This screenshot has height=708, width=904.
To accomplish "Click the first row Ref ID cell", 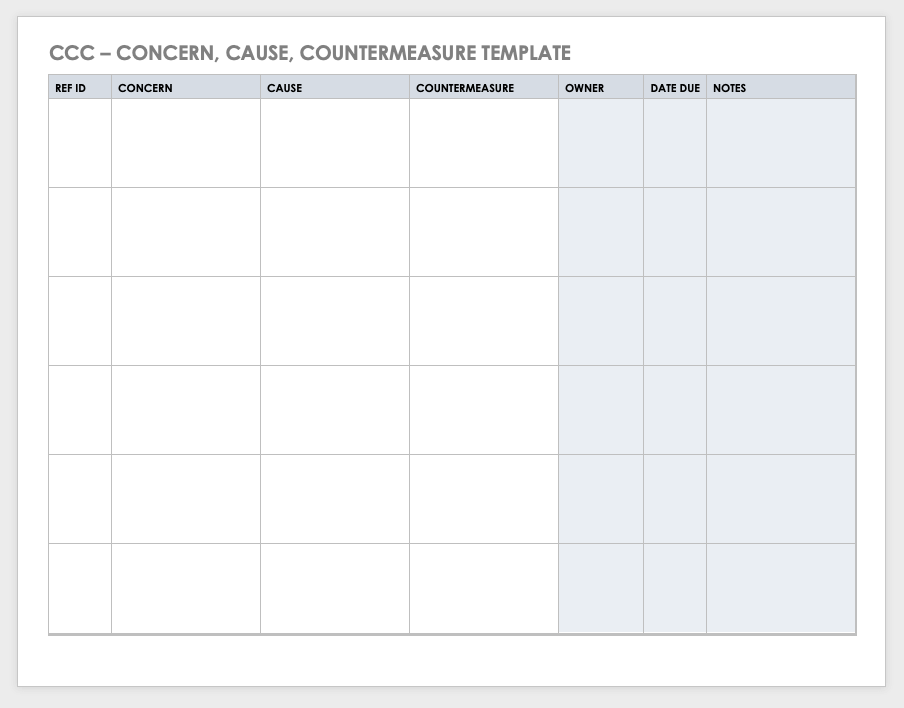I will pos(80,143).
